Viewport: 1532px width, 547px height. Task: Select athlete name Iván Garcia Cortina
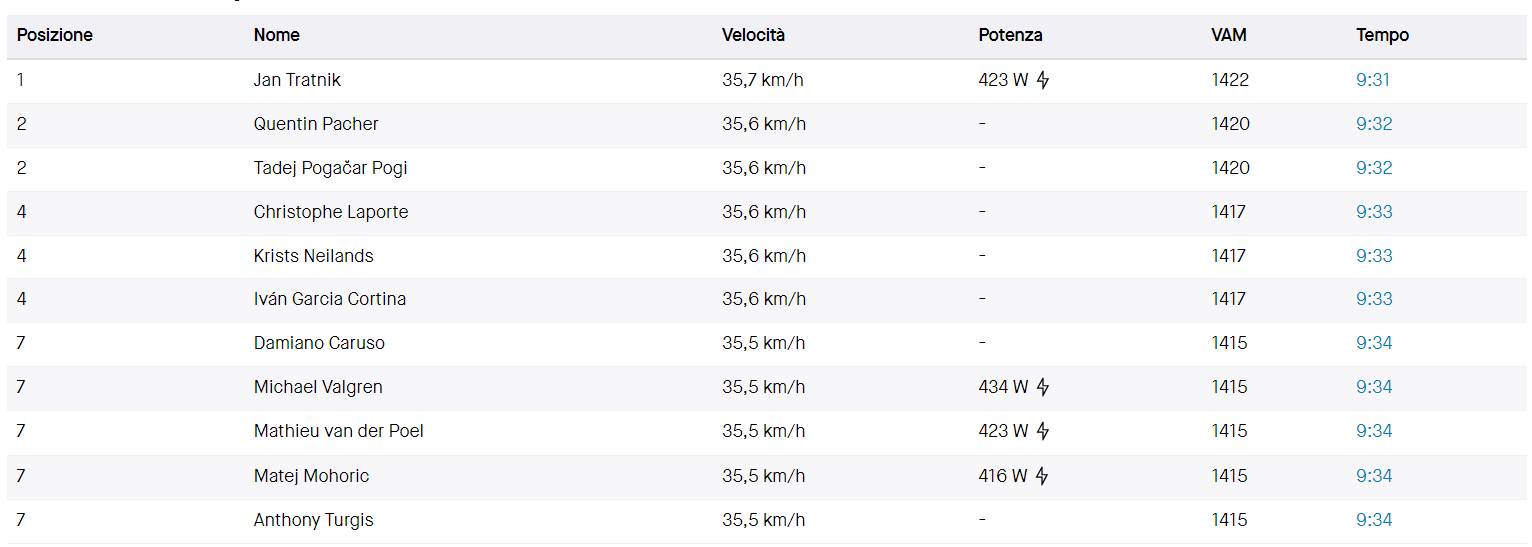(329, 299)
